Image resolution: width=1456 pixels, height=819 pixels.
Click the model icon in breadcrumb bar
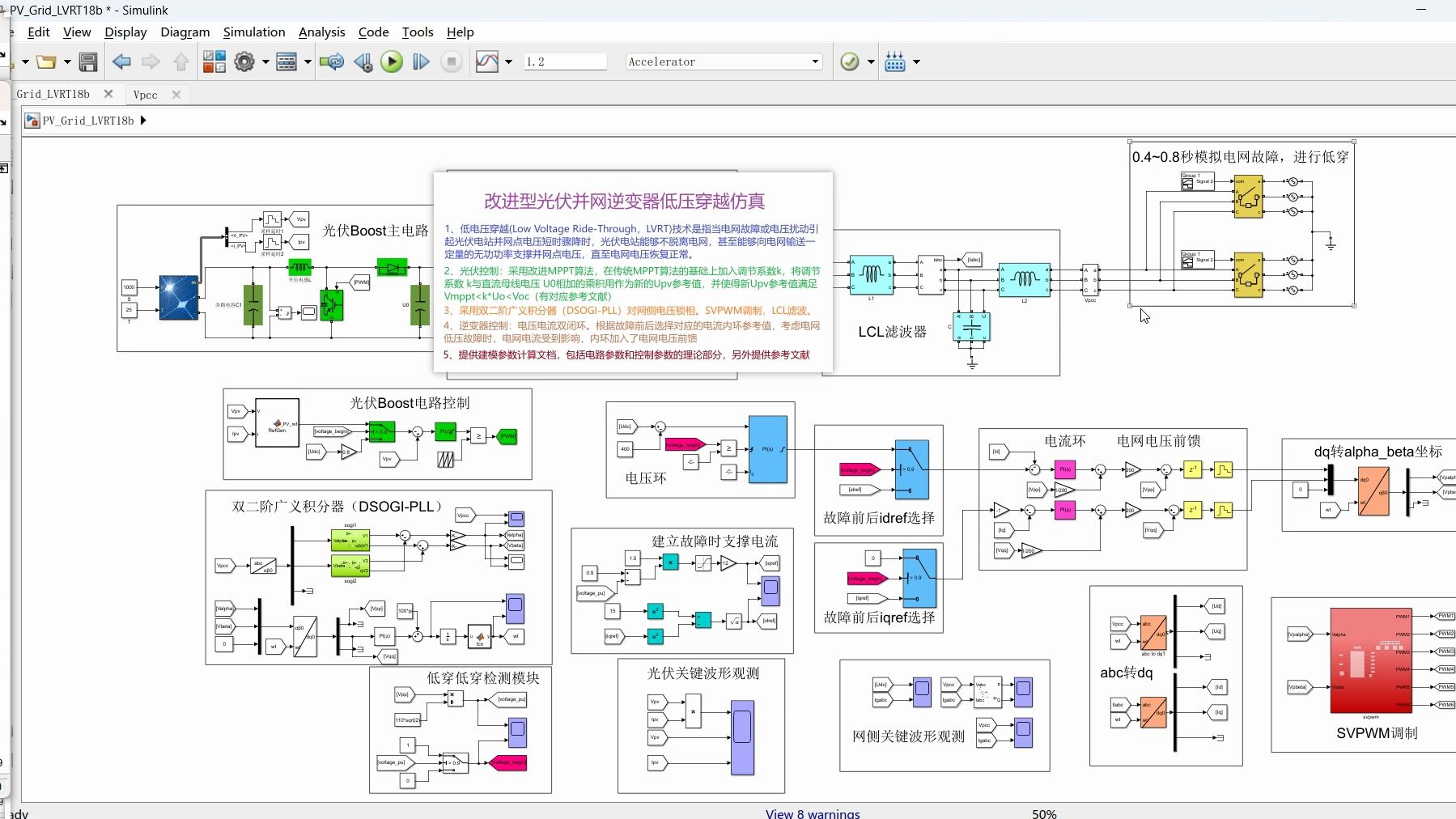point(32,121)
